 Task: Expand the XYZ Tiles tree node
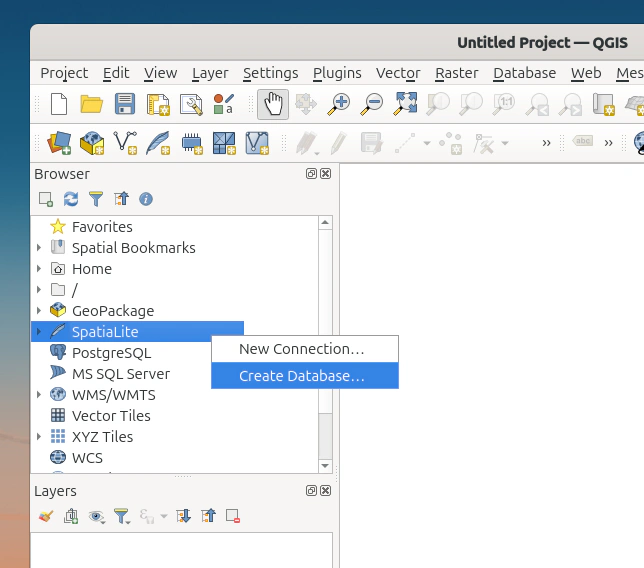point(39,437)
